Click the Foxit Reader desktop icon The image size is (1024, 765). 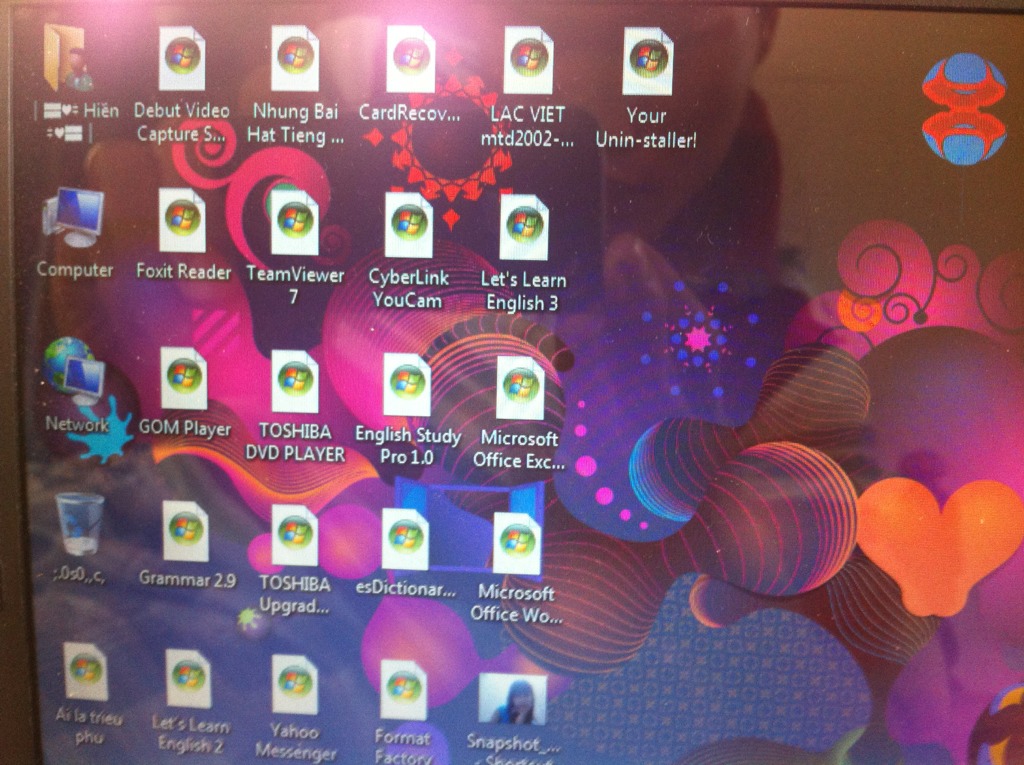pos(183,220)
